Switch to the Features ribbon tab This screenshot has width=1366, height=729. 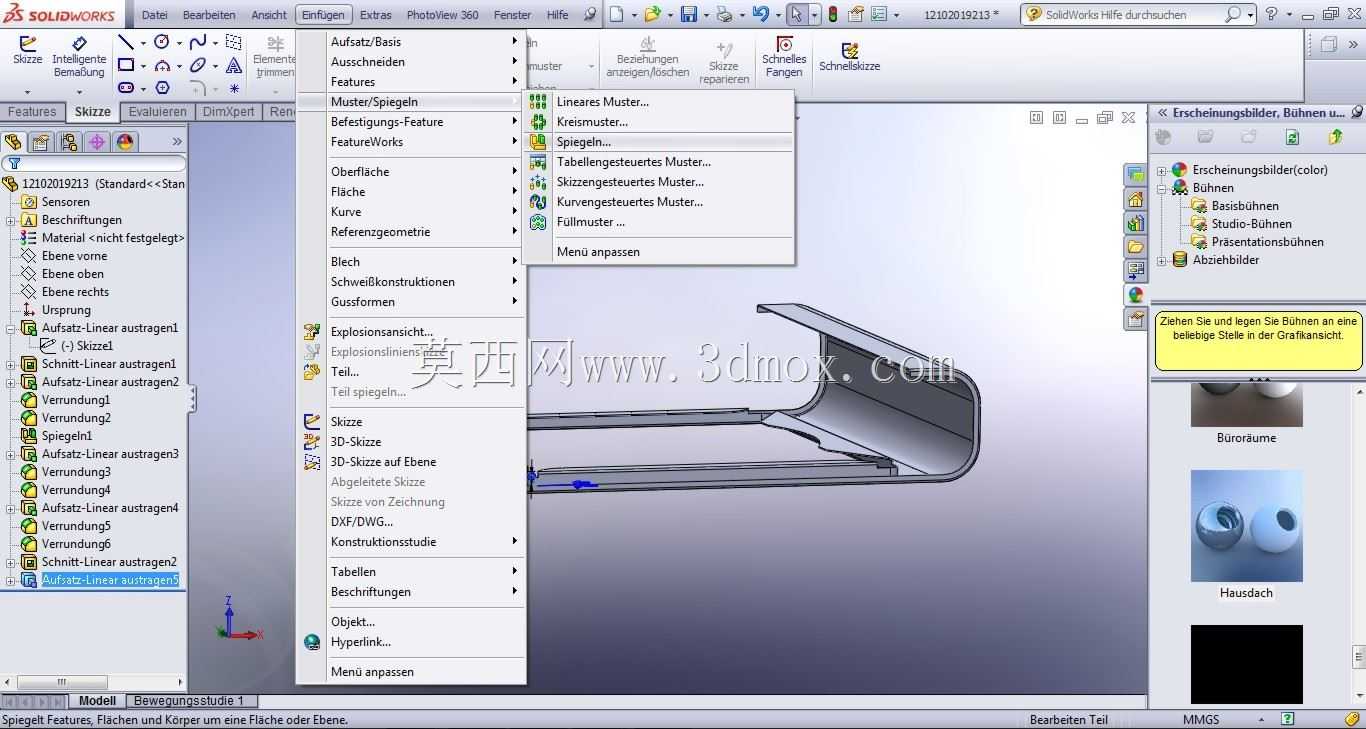pos(32,112)
